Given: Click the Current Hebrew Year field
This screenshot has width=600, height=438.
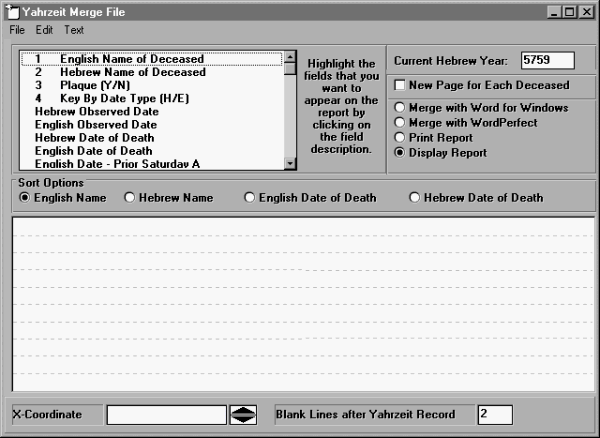Looking at the screenshot, I should click(x=547, y=61).
